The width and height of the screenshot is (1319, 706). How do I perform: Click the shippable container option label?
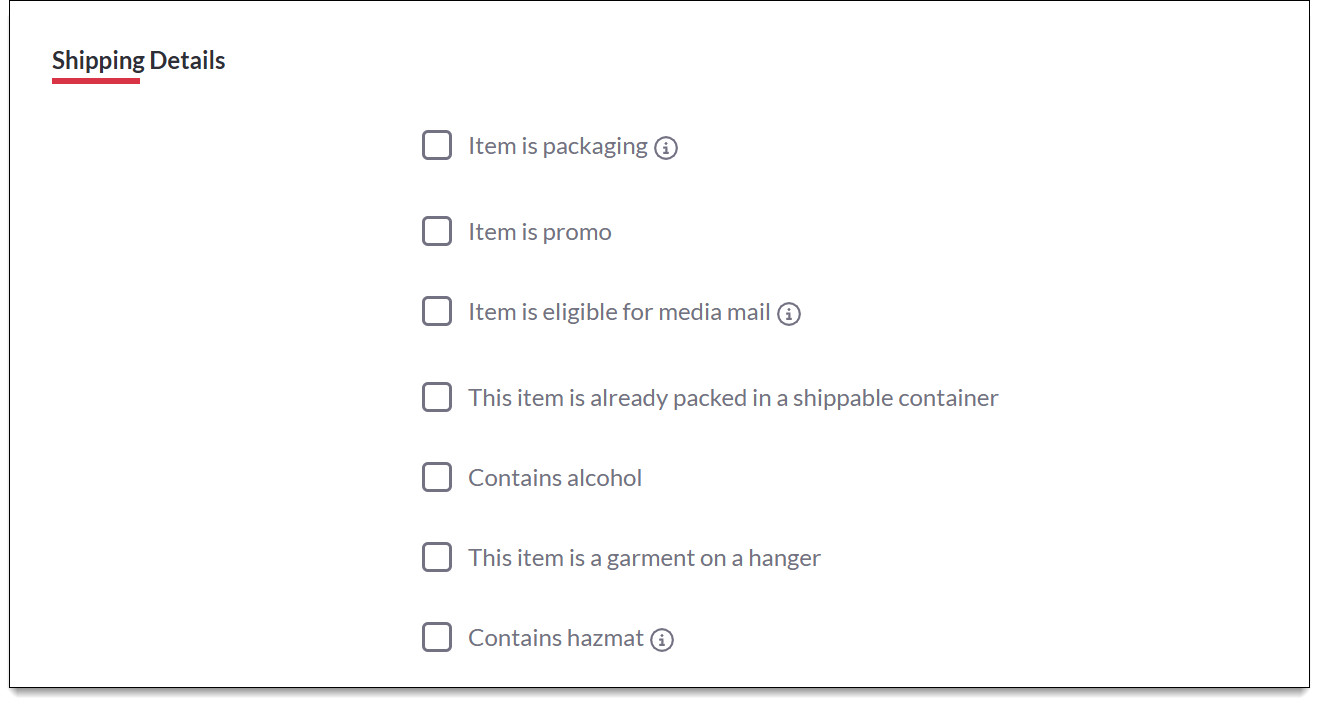click(x=733, y=397)
